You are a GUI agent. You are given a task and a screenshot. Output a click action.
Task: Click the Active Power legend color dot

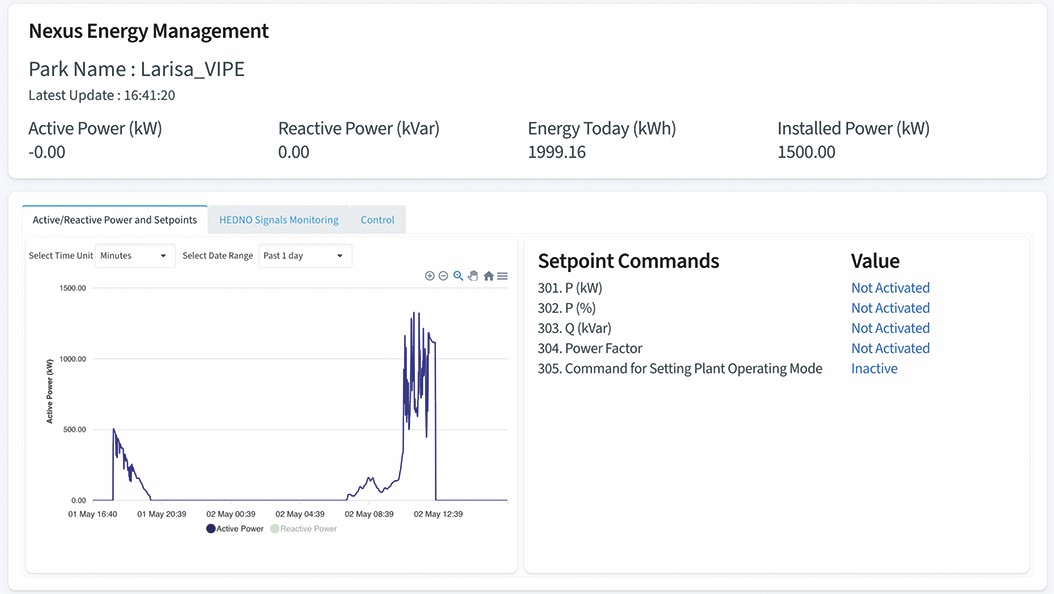tap(210, 529)
